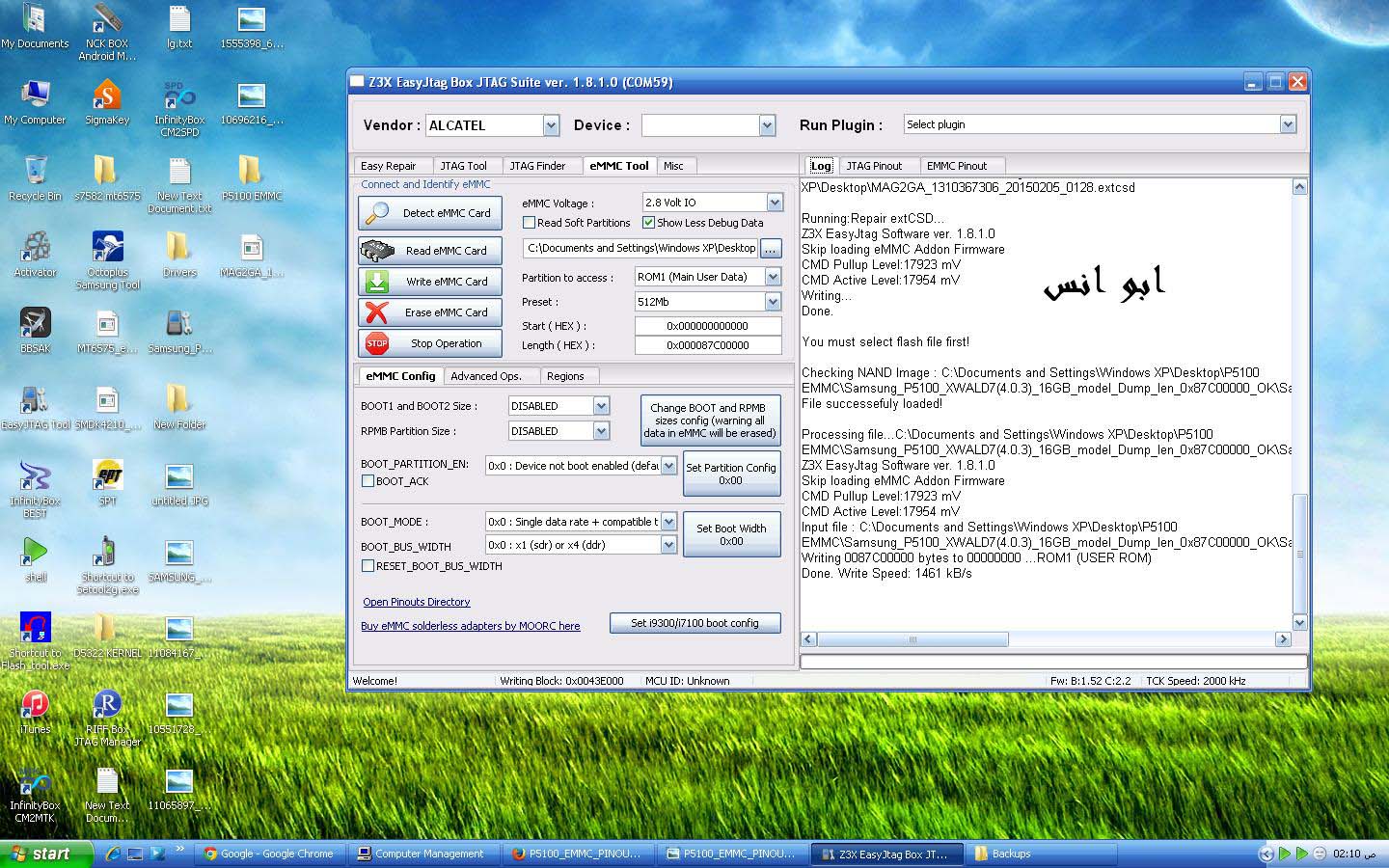Expand the Device dropdown
This screenshot has width=1389, height=868.
[x=767, y=125]
